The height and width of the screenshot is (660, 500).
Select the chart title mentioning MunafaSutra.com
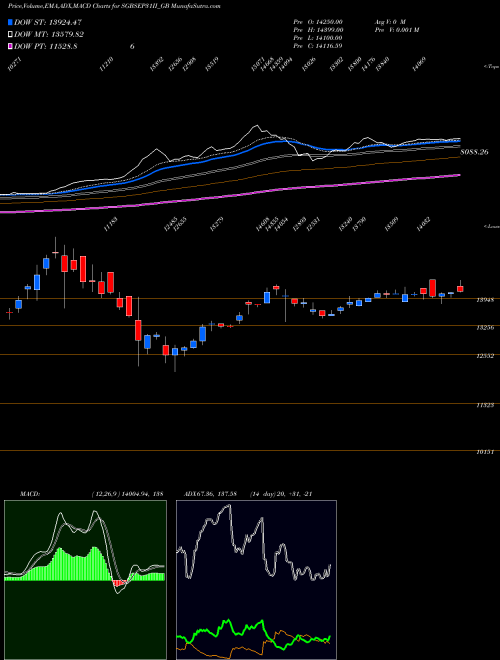[114, 6]
